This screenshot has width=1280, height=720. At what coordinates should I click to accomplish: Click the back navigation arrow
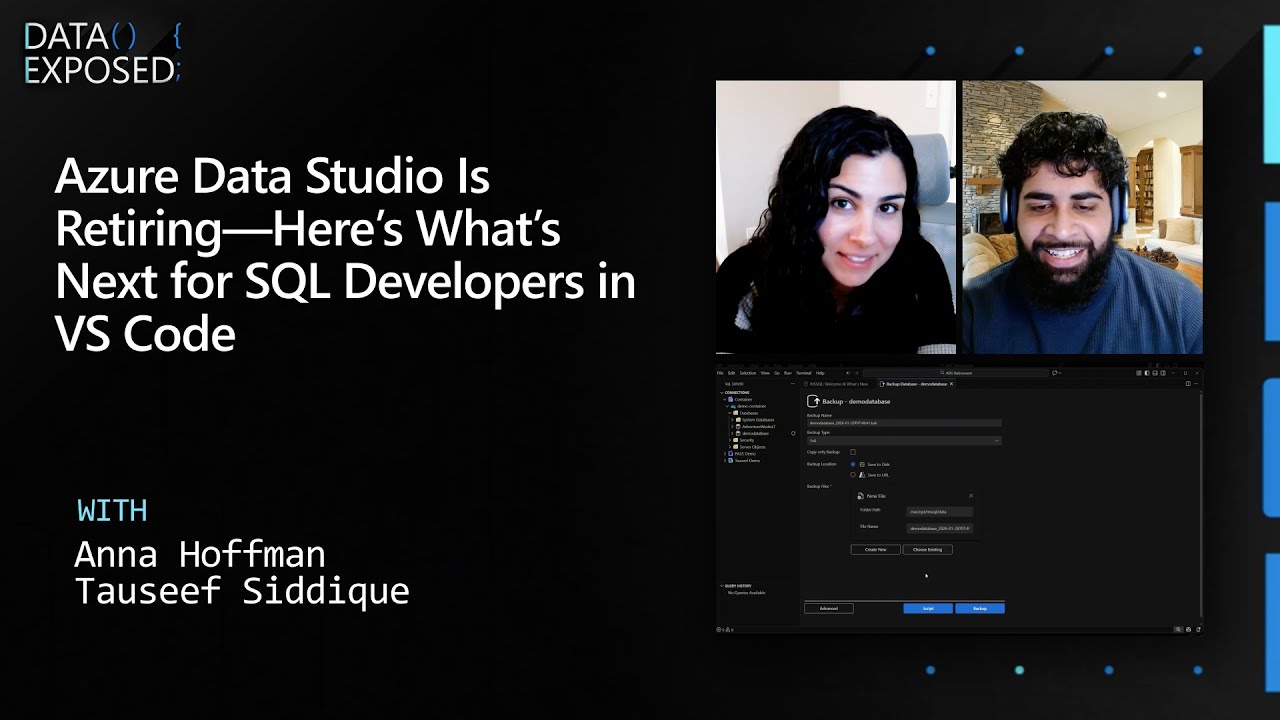click(x=847, y=373)
